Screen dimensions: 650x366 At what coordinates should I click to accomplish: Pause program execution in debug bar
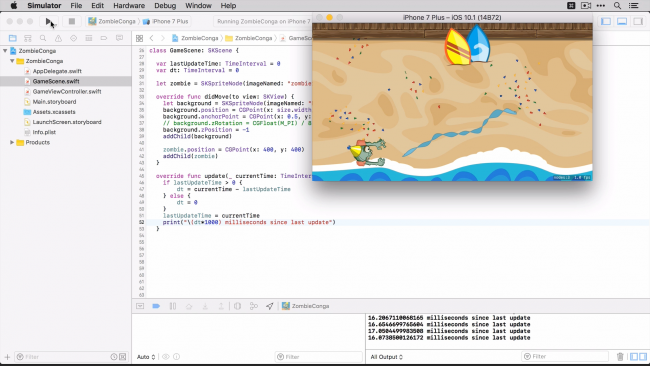click(173, 306)
